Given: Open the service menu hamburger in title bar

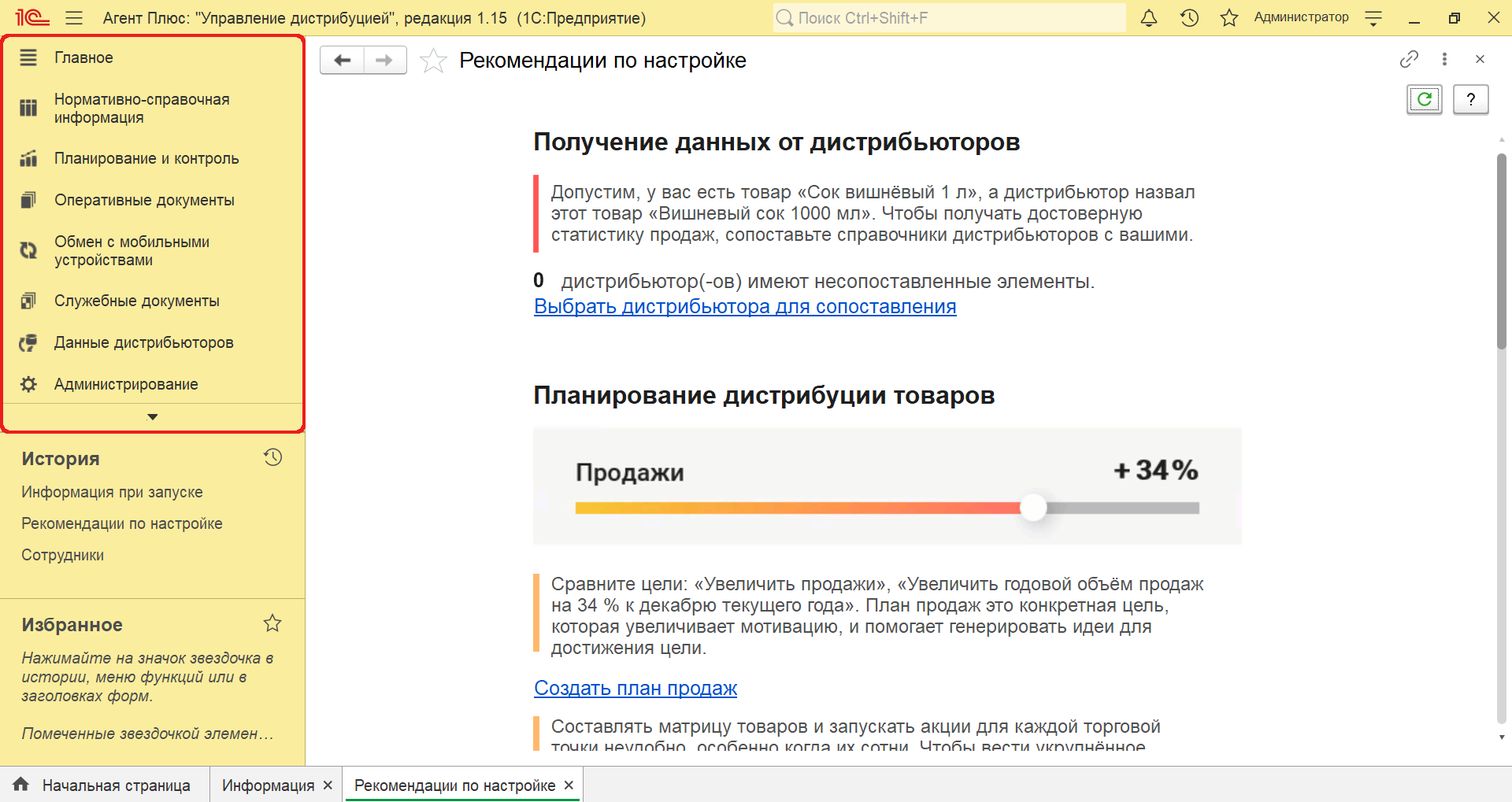Looking at the screenshot, I should point(74,18).
